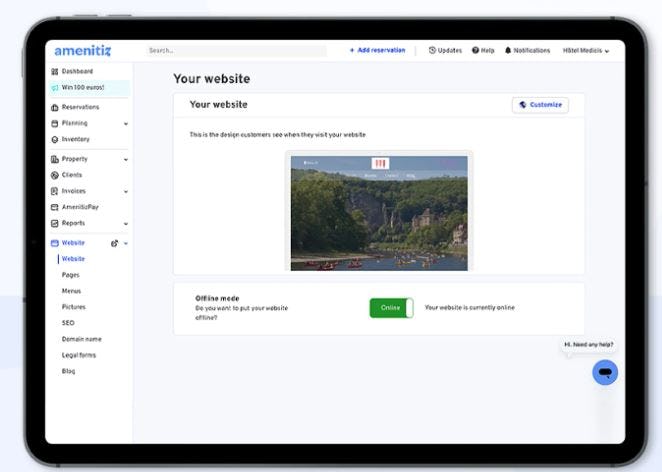The height and width of the screenshot is (472, 662).
Task: Go to the Legal forms submenu item
Action: point(79,355)
